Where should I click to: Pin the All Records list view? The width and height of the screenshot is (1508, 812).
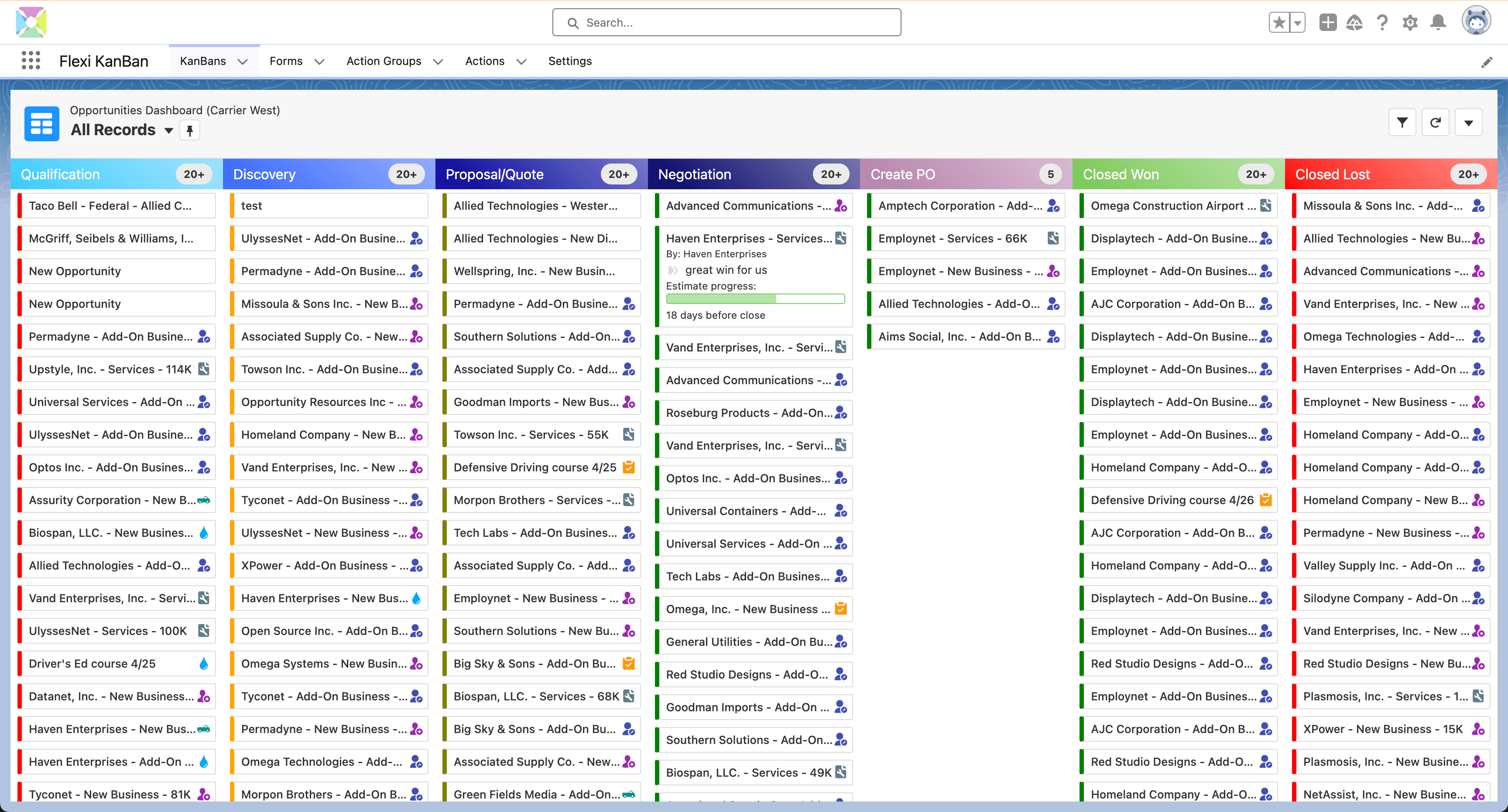click(x=190, y=130)
